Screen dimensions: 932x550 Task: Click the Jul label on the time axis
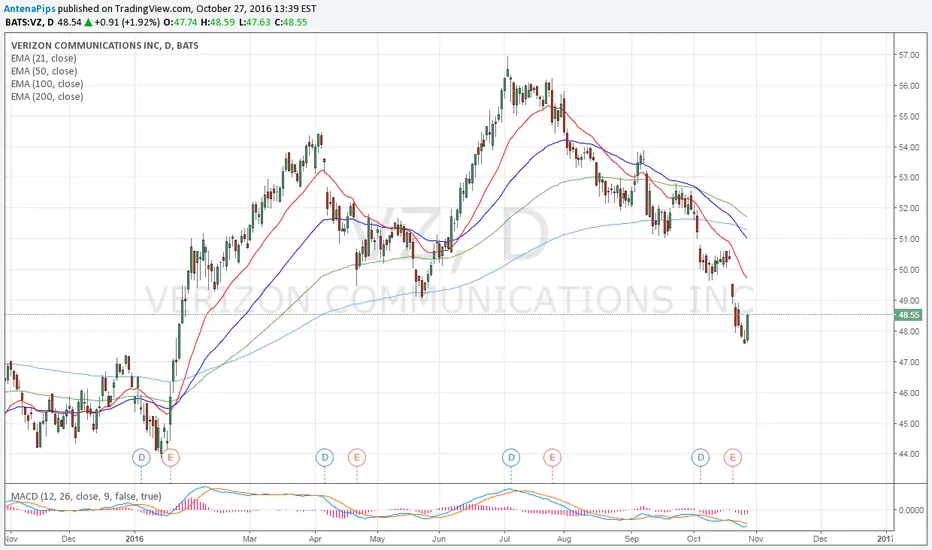pyautogui.click(x=505, y=539)
